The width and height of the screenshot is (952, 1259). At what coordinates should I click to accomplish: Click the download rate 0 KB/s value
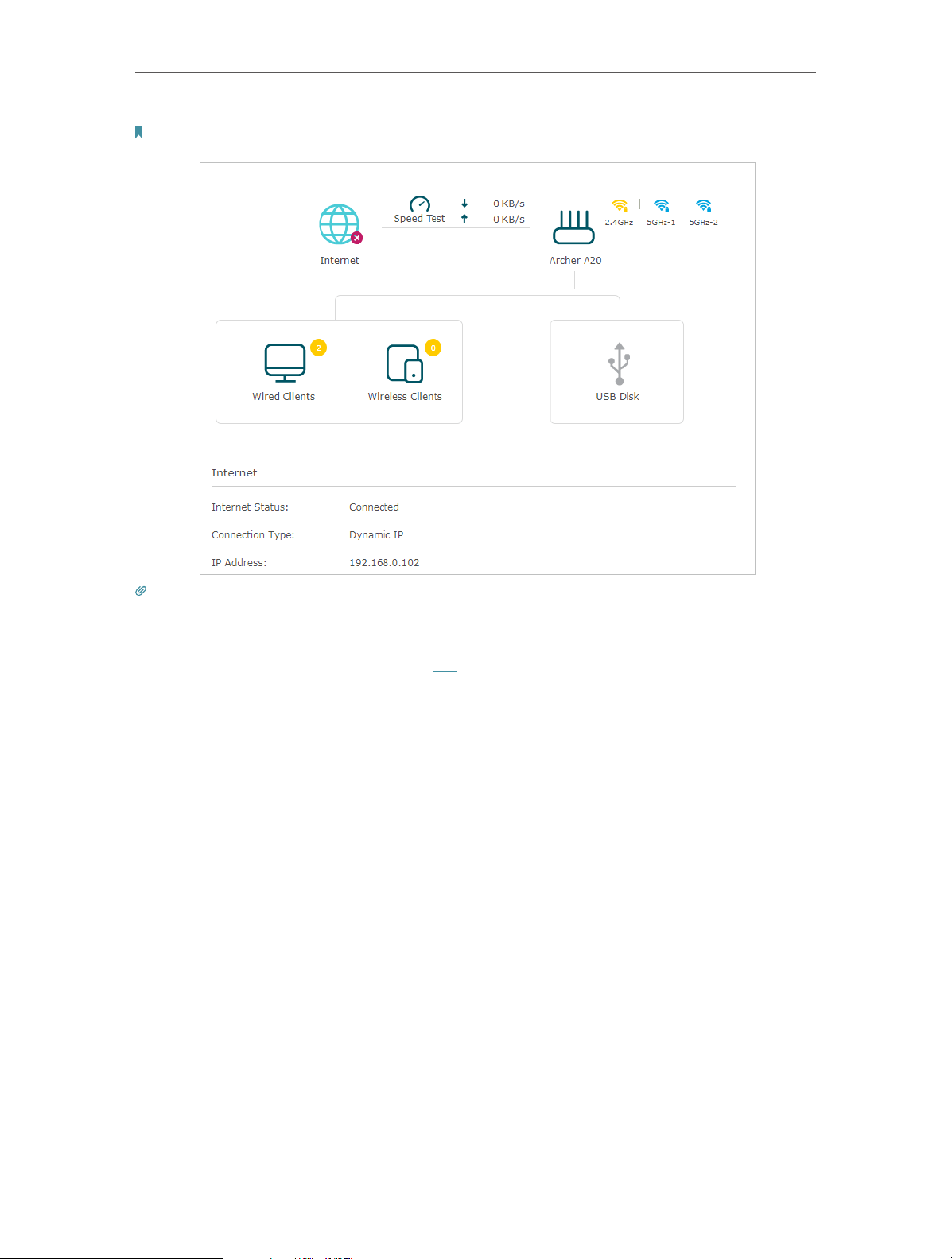point(509,204)
